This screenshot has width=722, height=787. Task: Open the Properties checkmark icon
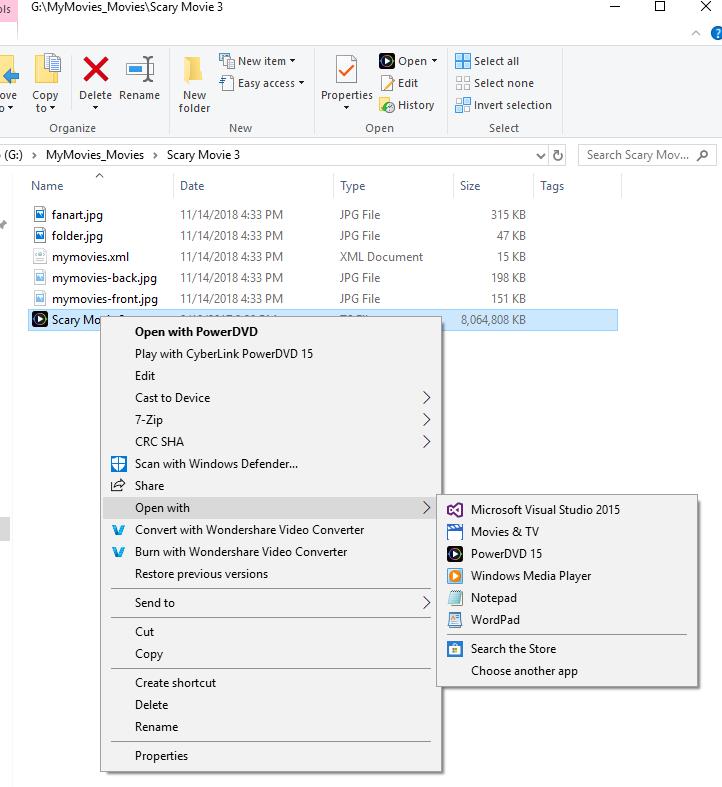click(346, 69)
